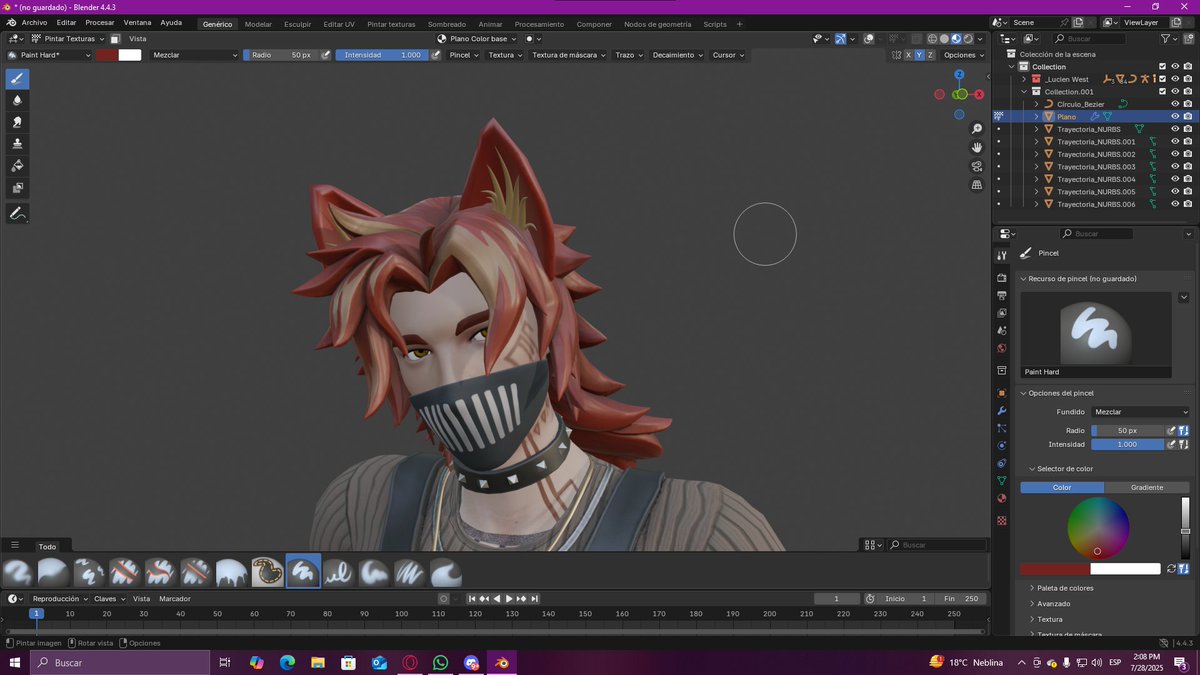Uncheck the Collection exclude checkbox
Screen dimensions: 1200x675
click(1162, 67)
